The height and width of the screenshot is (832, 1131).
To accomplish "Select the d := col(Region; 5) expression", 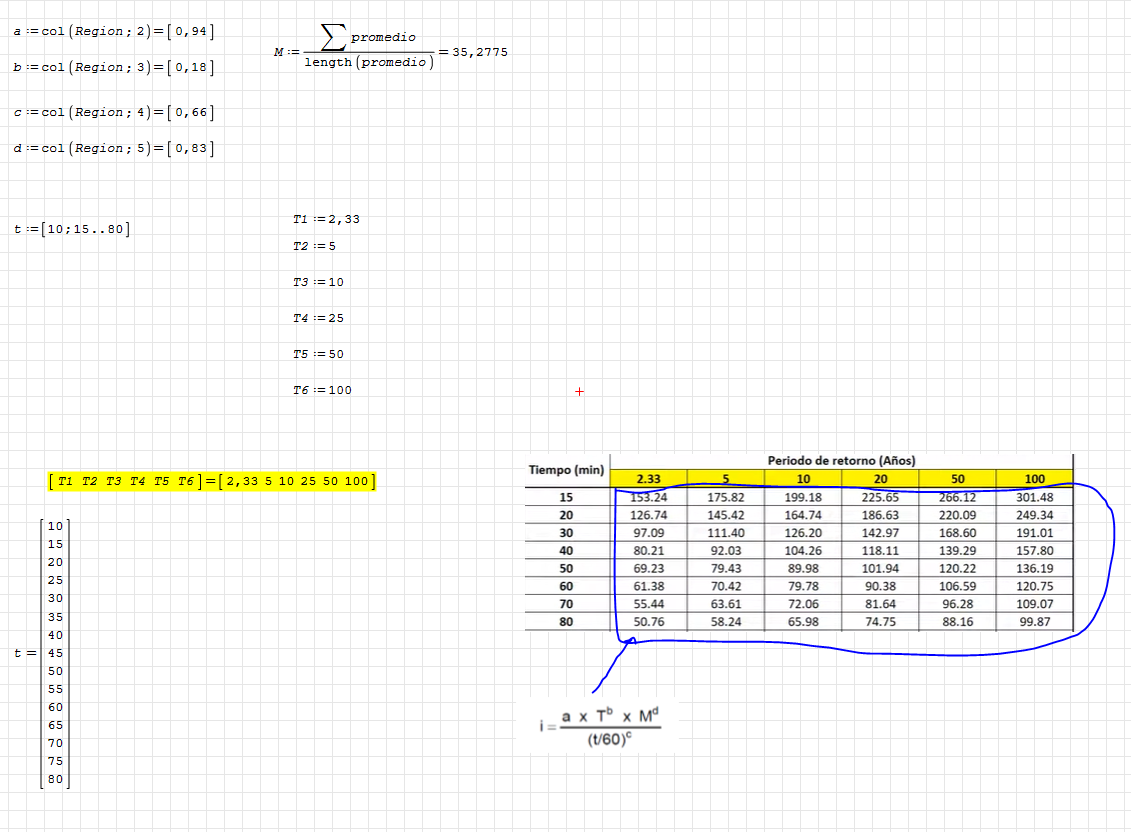I will pyautogui.click(x=113, y=148).
